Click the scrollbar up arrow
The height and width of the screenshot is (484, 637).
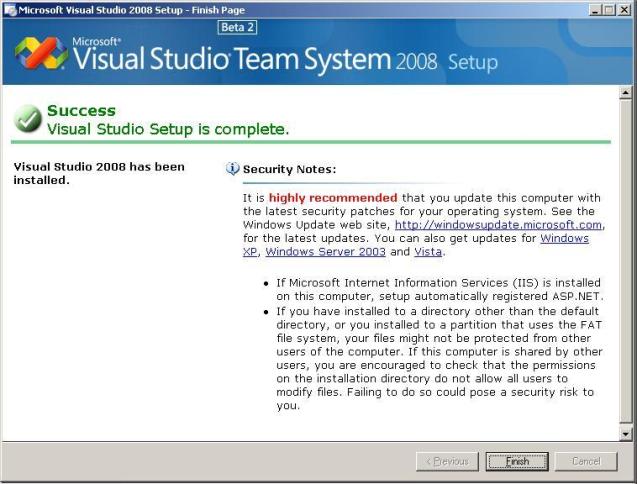click(x=626, y=94)
